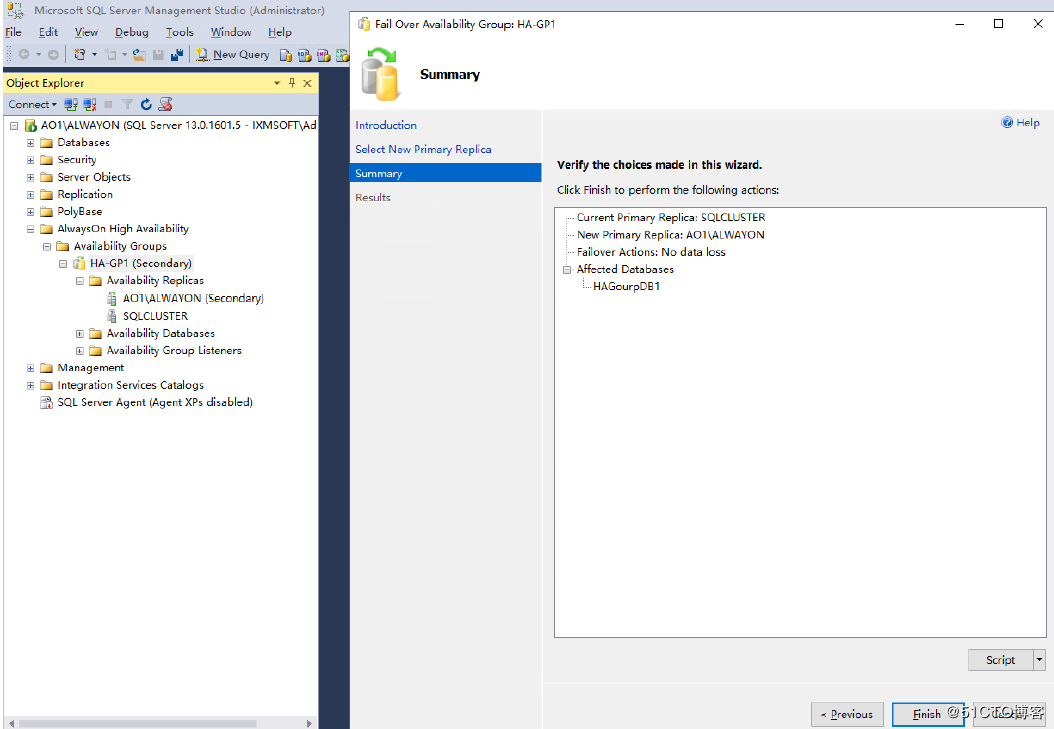This screenshot has height=729, width=1054.
Task: Go to Select New Primary Replica page
Action: (x=423, y=149)
